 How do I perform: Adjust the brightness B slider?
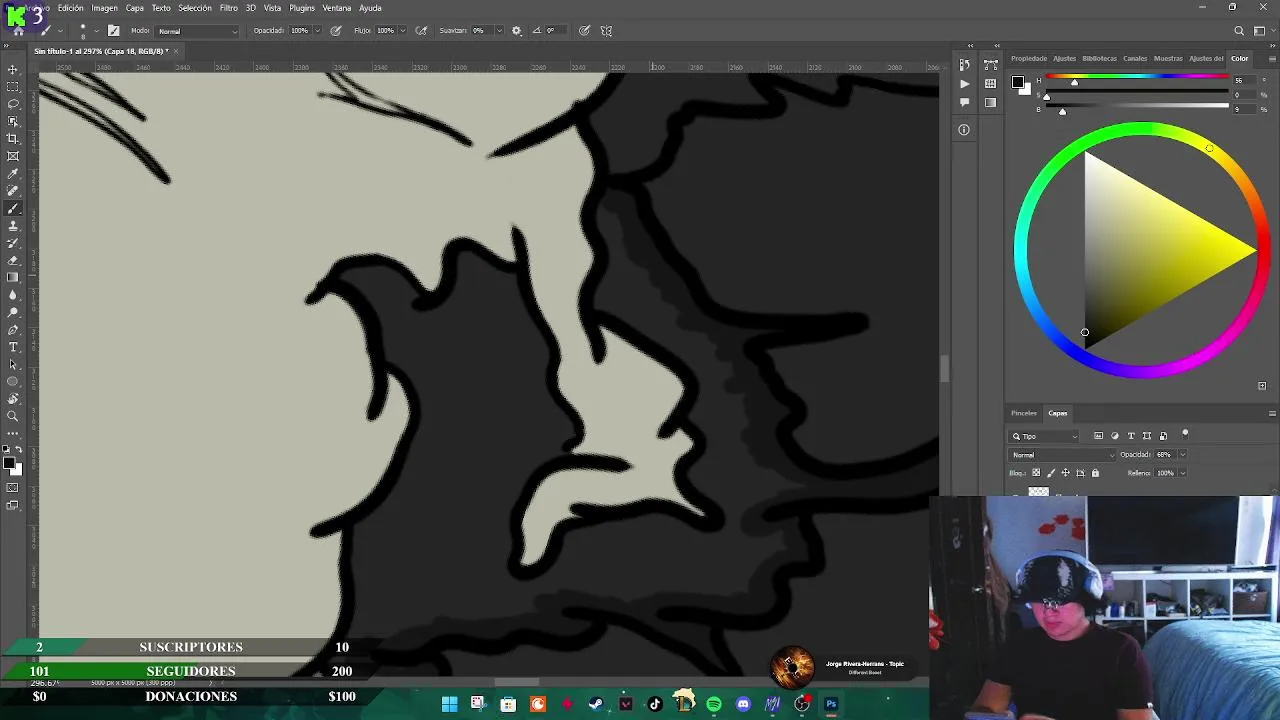(1138, 109)
